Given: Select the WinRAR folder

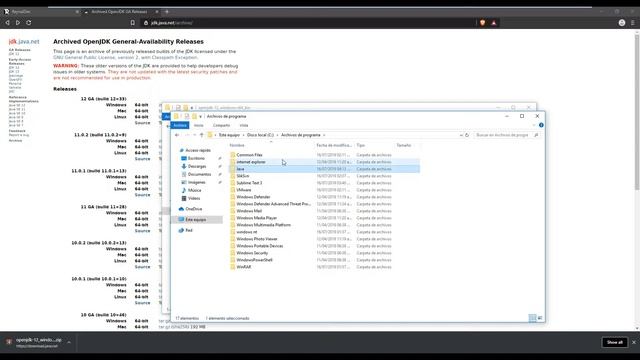Looking at the screenshot, I should [244, 267].
